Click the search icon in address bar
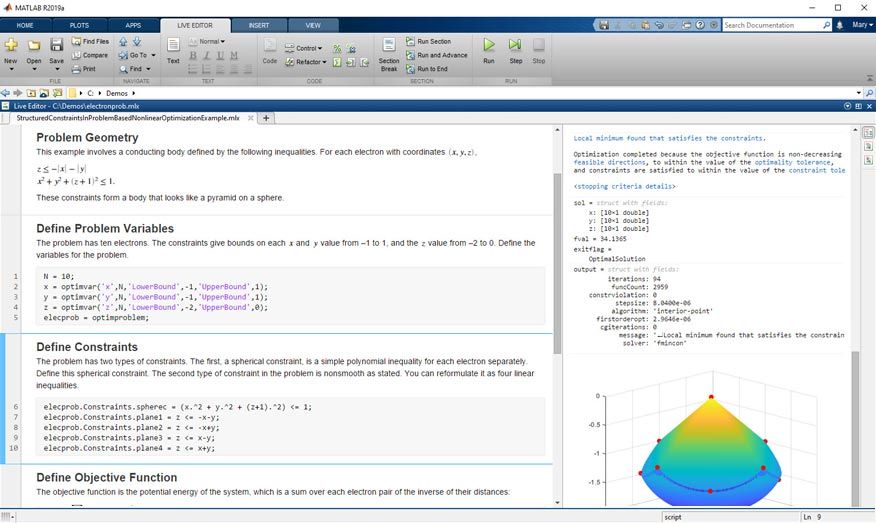This screenshot has height=523, width=876. point(869,93)
